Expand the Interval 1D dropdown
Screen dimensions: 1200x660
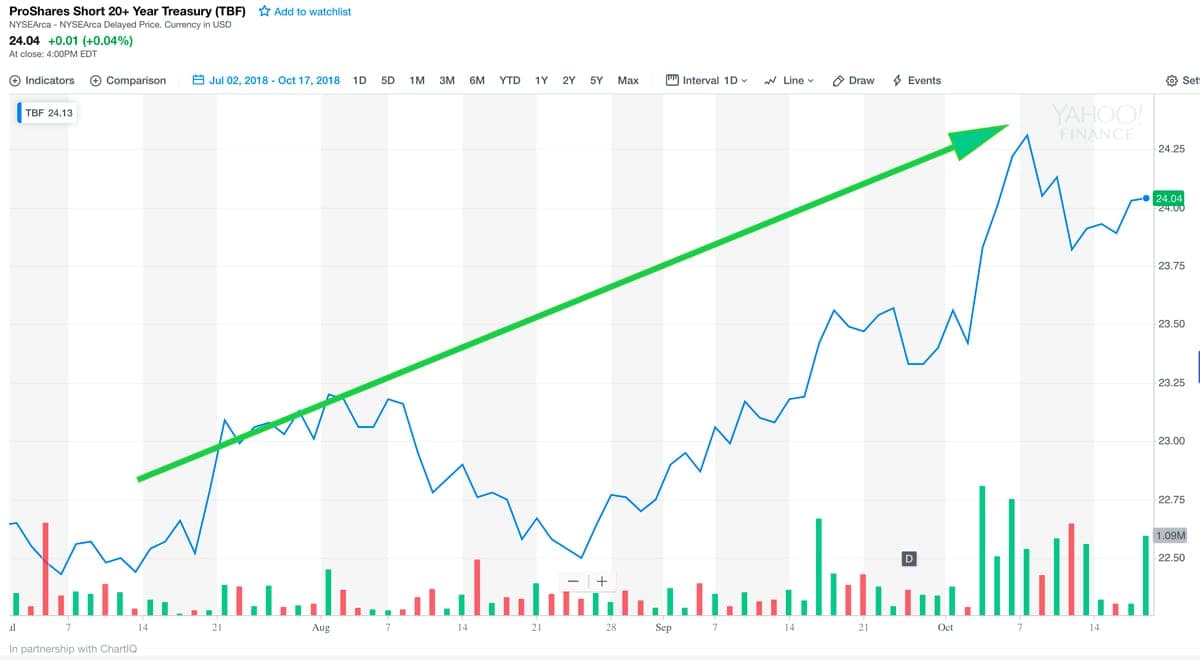click(x=708, y=80)
